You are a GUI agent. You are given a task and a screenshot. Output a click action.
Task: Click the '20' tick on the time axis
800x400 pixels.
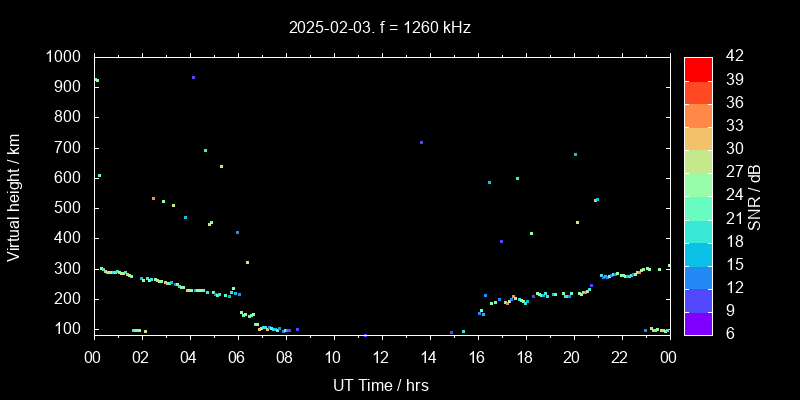tap(573, 357)
